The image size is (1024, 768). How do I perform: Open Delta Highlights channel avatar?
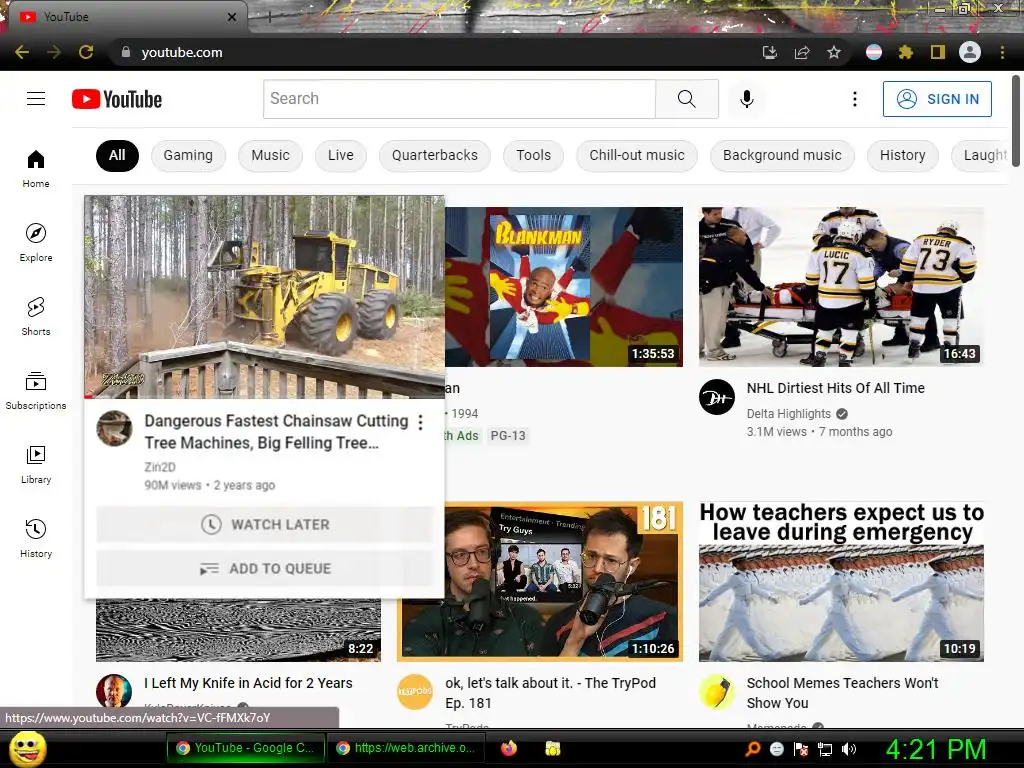pyautogui.click(x=716, y=396)
